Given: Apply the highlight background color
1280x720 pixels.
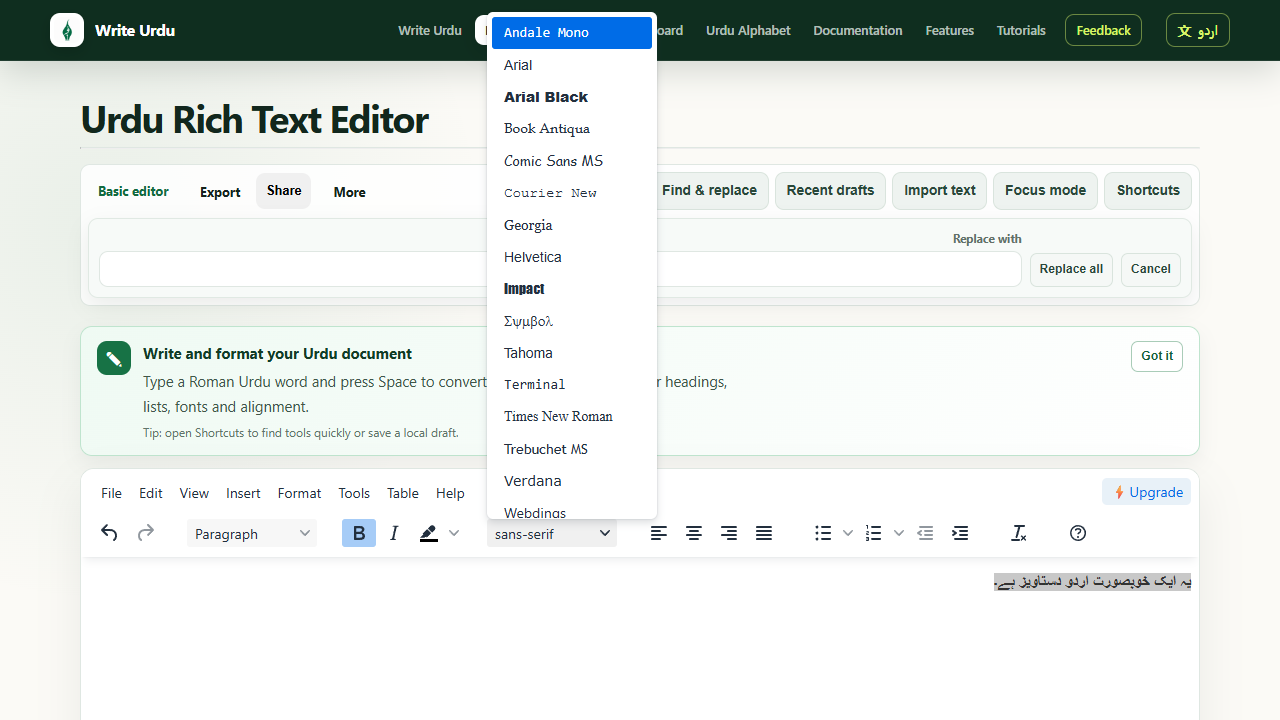Looking at the screenshot, I should (429, 533).
